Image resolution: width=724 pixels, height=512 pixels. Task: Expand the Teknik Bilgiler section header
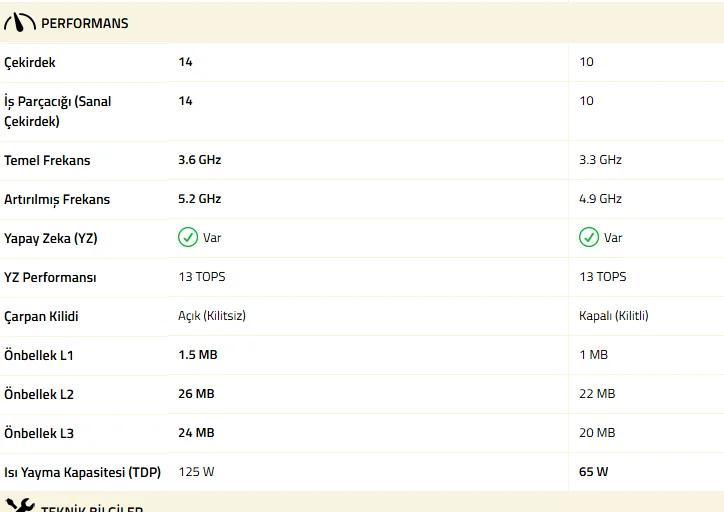[91, 508]
